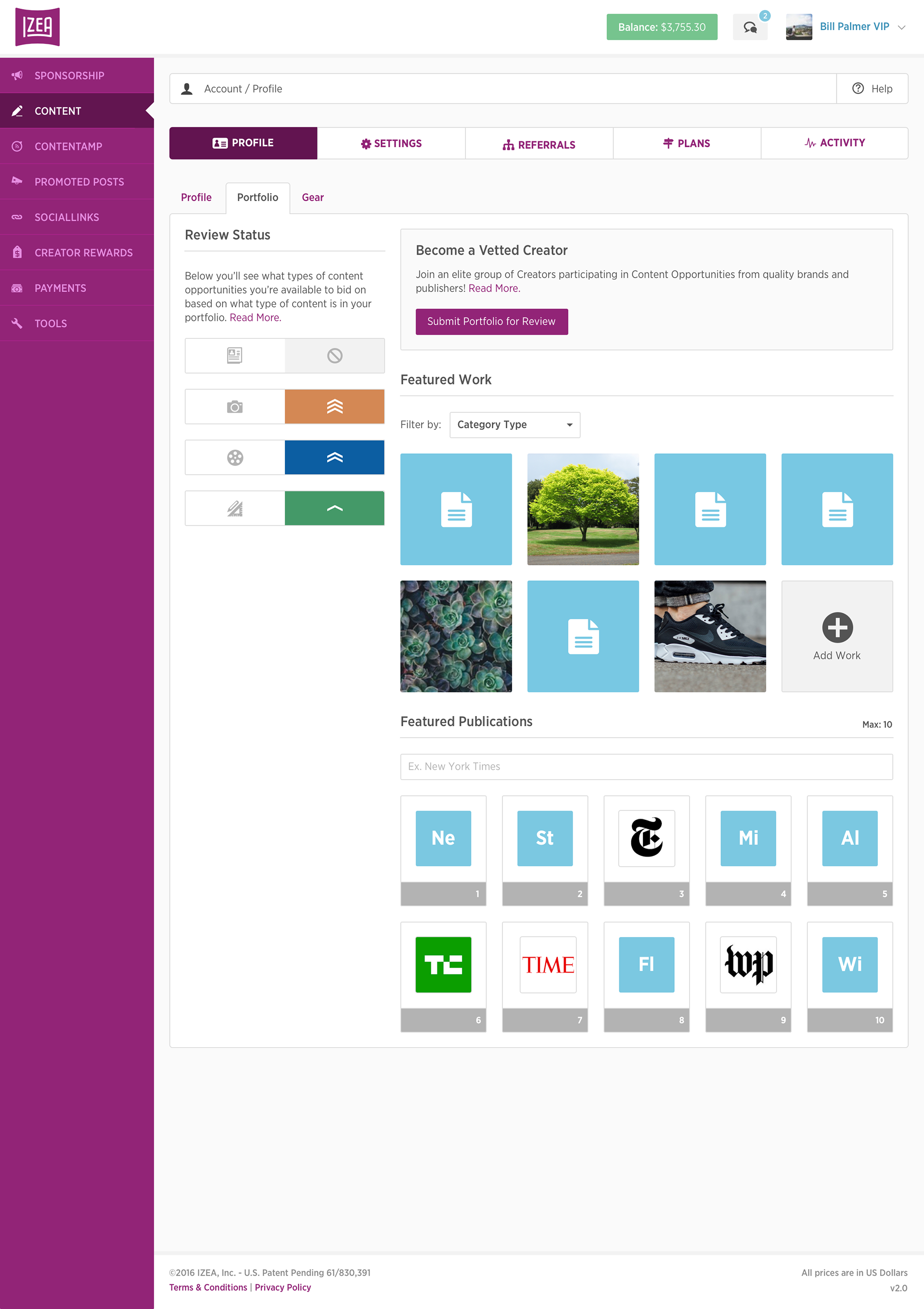Open Terms & Conditions link
Image resolution: width=924 pixels, height=1309 pixels.
tap(208, 1287)
